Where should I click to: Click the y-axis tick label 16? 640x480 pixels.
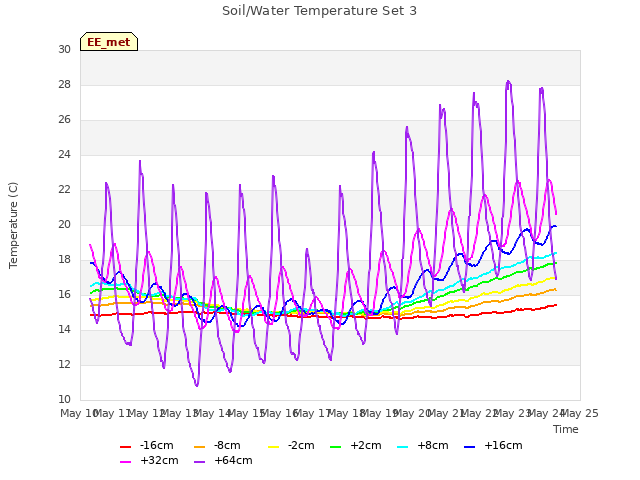(64, 295)
